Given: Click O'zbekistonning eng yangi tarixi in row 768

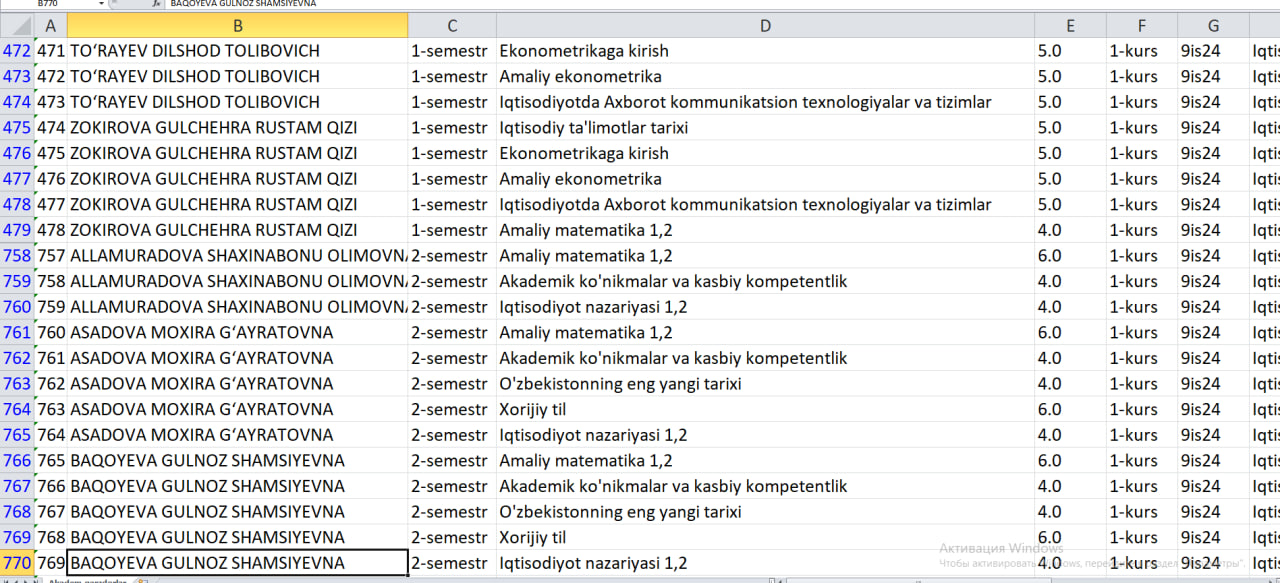Looking at the screenshot, I should [x=765, y=512].
